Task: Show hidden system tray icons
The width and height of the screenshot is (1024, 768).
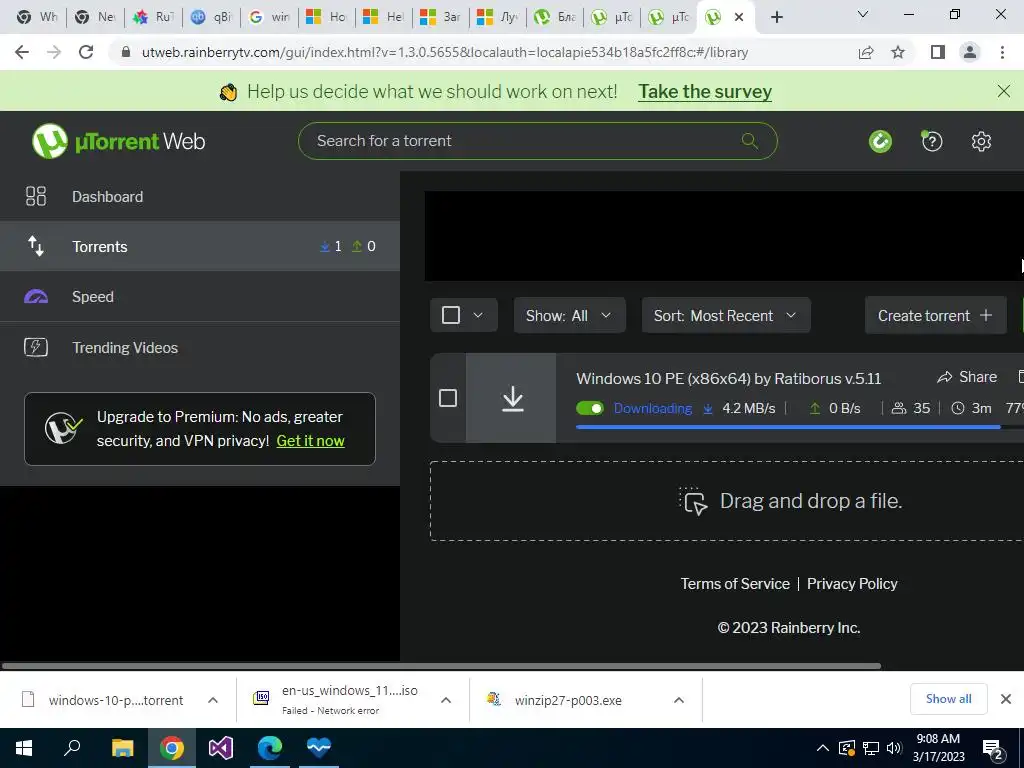Action: click(x=823, y=748)
